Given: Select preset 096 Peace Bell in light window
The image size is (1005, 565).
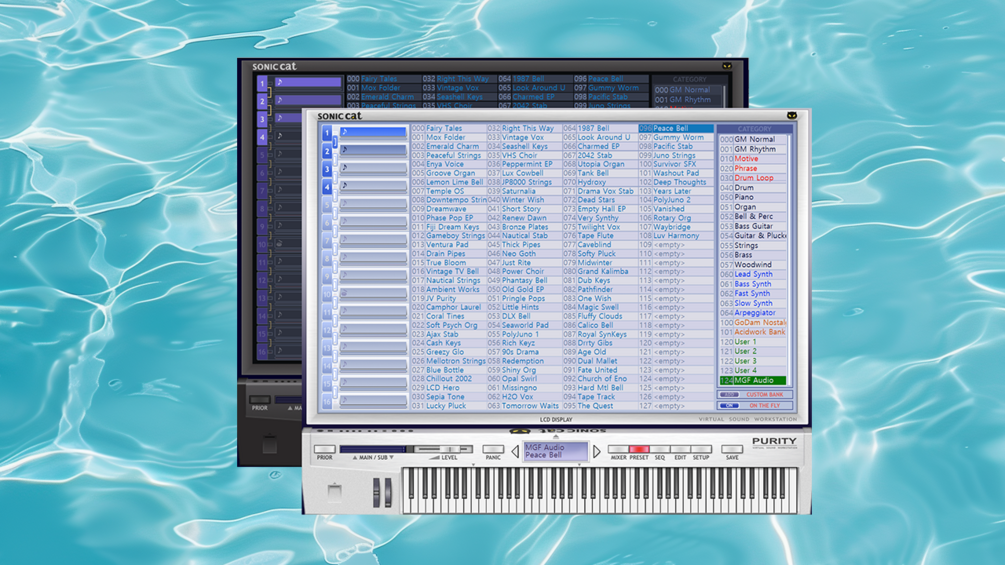Looking at the screenshot, I should [676, 128].
